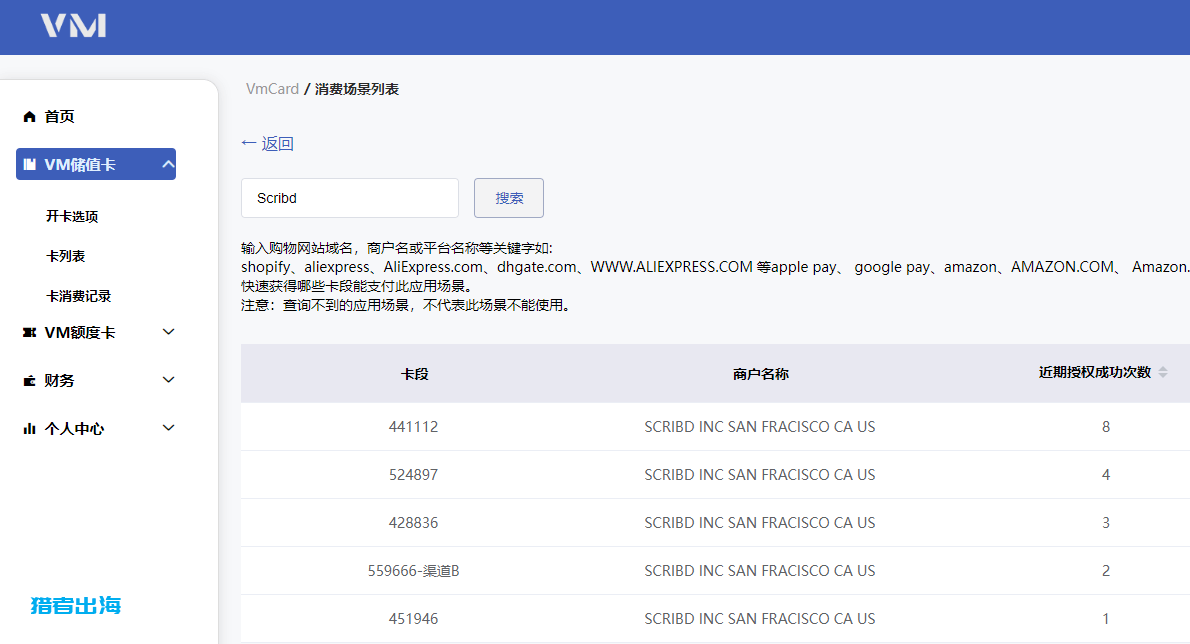Click the 注意 note text line
This screenshot has height=644, width=1190.
407,305
